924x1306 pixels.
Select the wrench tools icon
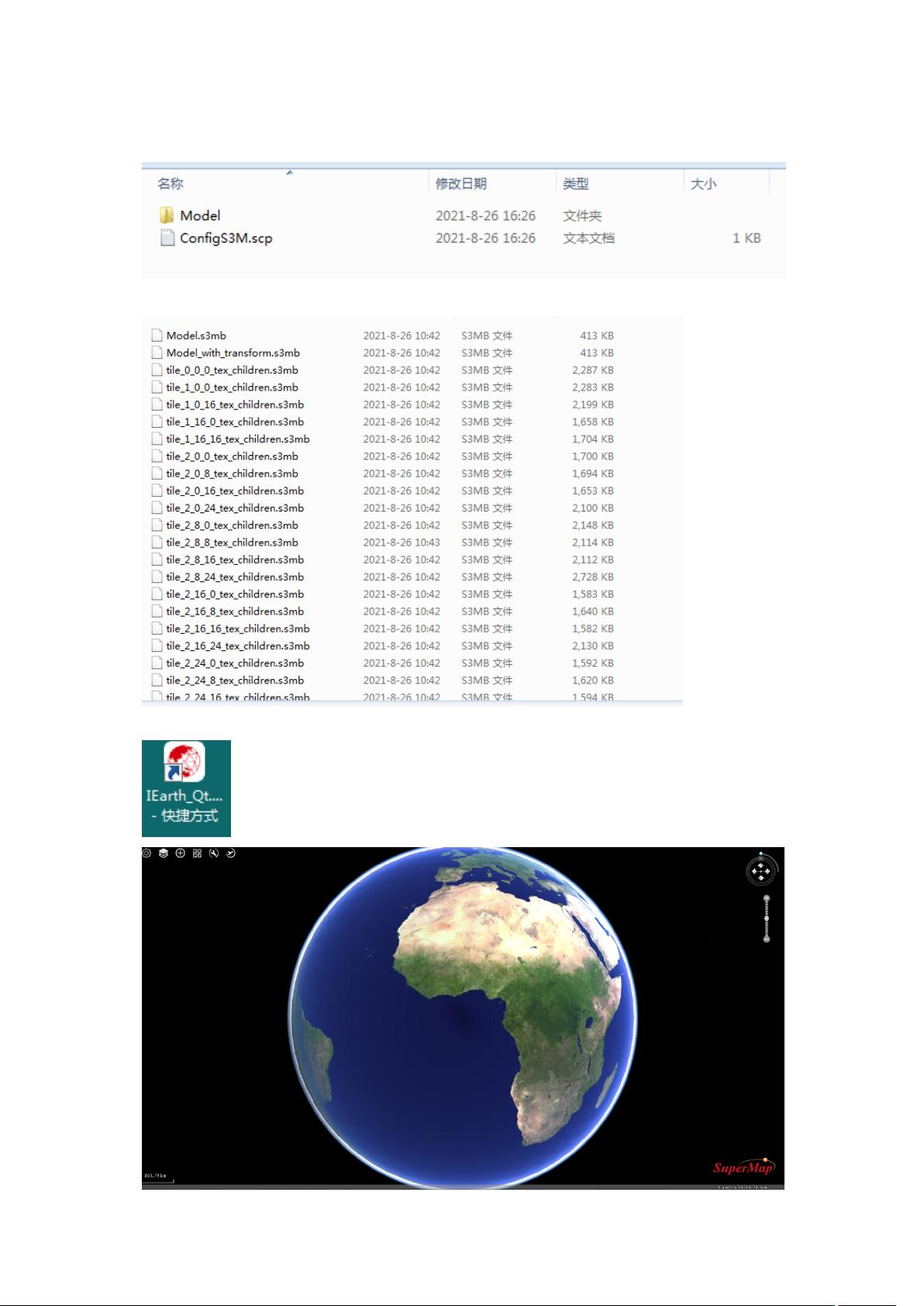(x=214, y=853)
